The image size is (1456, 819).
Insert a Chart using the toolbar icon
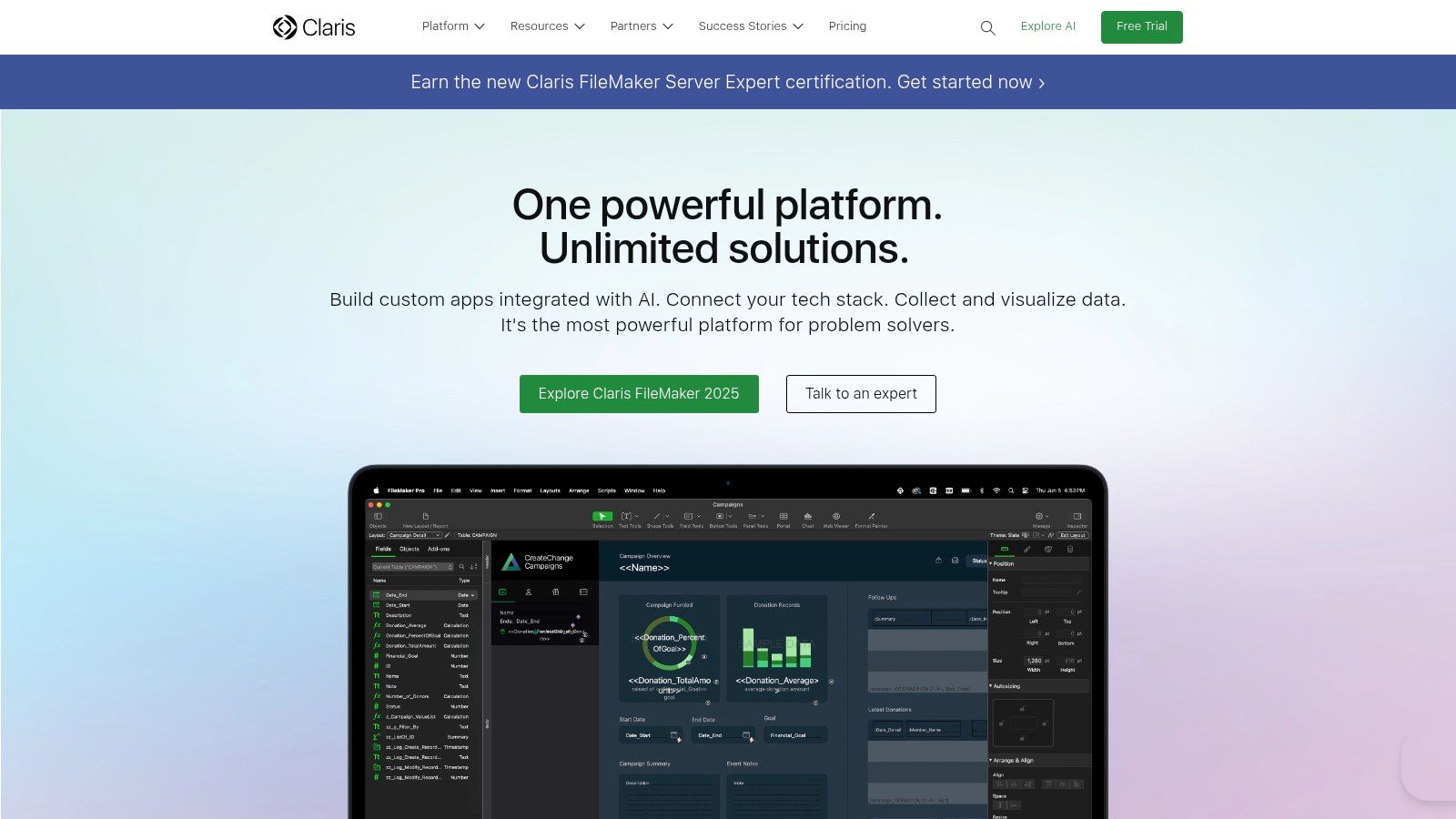(807, 516)
